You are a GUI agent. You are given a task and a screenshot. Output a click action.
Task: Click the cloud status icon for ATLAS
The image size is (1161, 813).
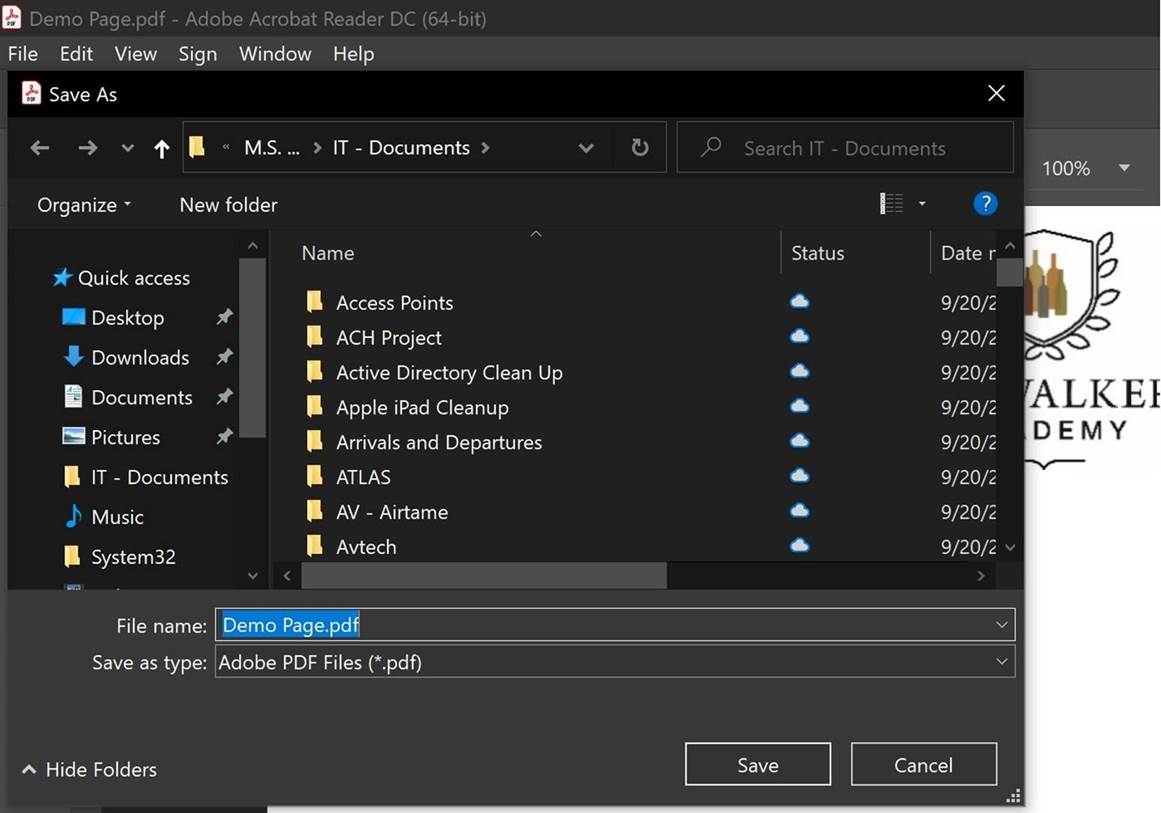coord(799,476)
